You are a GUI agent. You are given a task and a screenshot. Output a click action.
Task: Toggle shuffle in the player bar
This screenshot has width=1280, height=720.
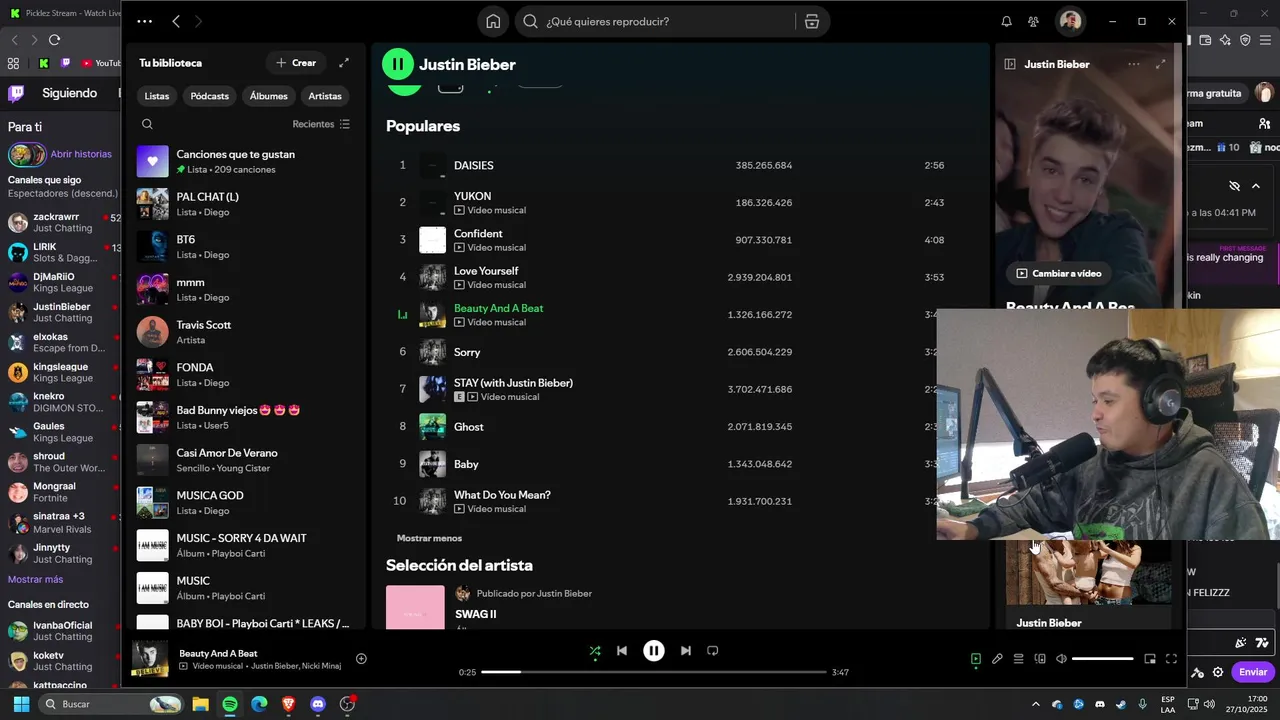point(595,651)
